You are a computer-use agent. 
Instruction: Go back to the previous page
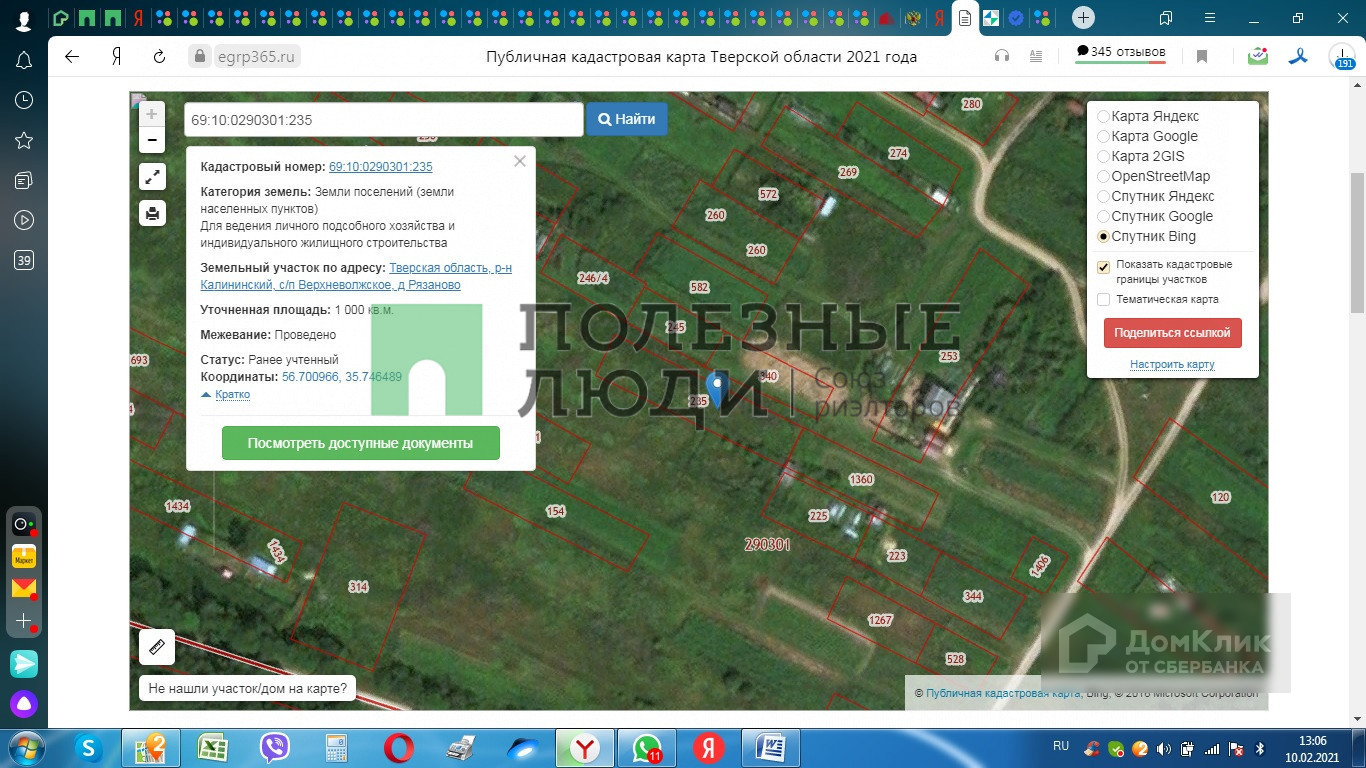coord(72,57)
